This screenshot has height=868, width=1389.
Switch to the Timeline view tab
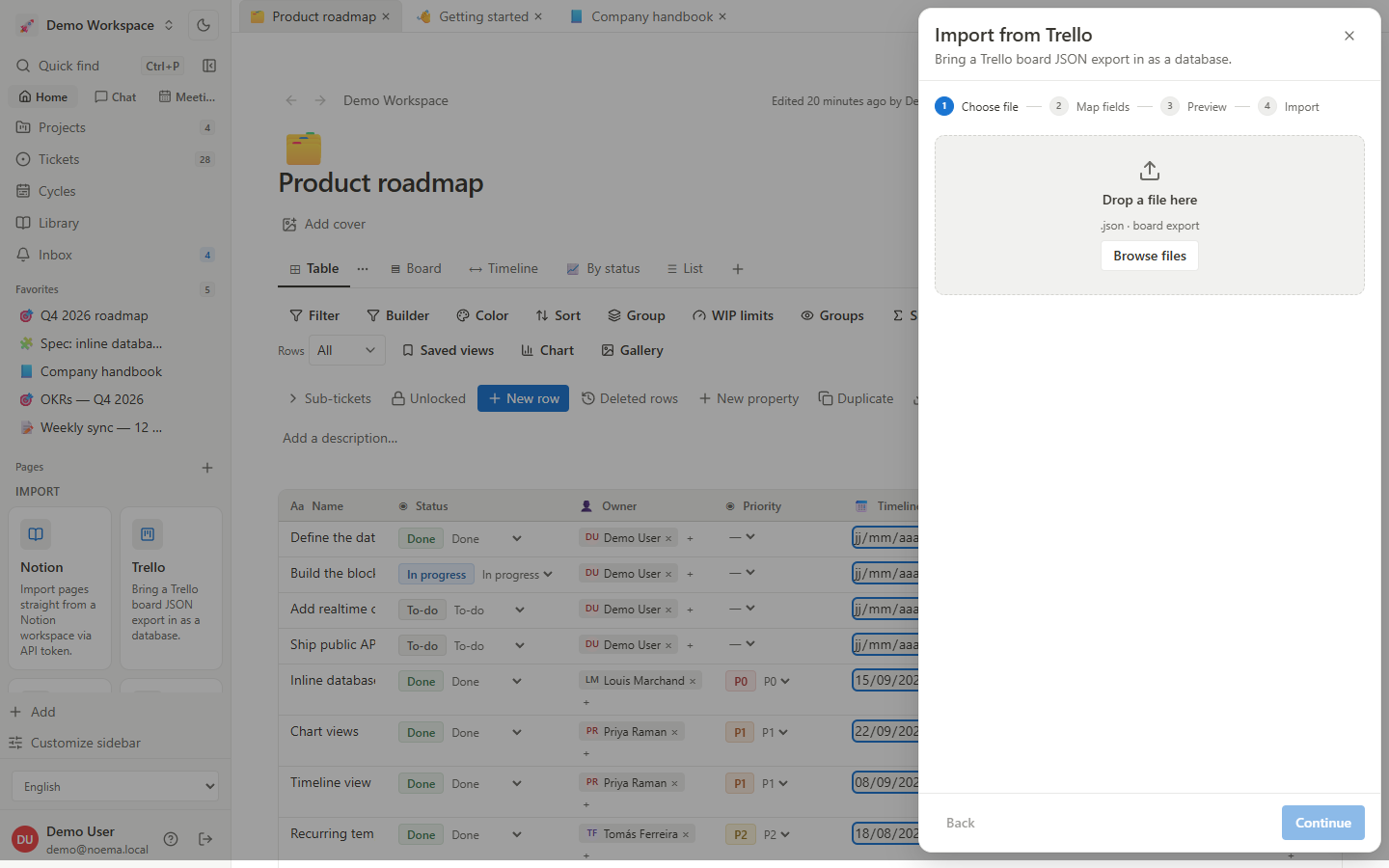(504, 269)
